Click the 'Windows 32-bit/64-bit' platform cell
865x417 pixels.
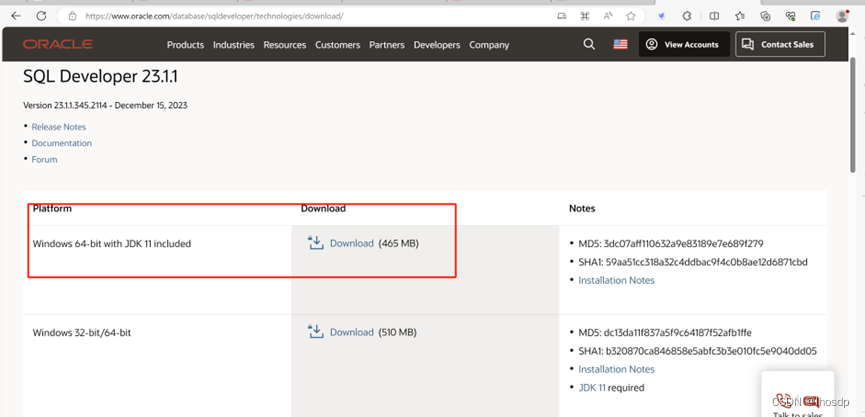(82, 333)
